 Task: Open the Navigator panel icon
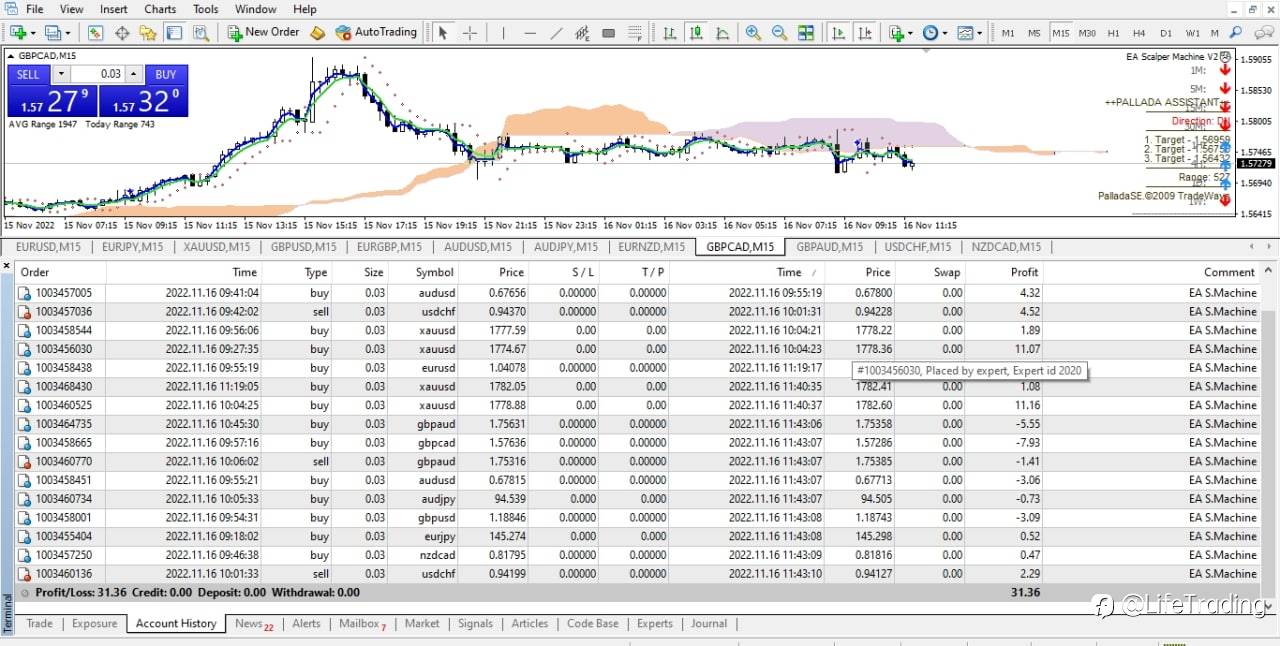coord(148,33)
